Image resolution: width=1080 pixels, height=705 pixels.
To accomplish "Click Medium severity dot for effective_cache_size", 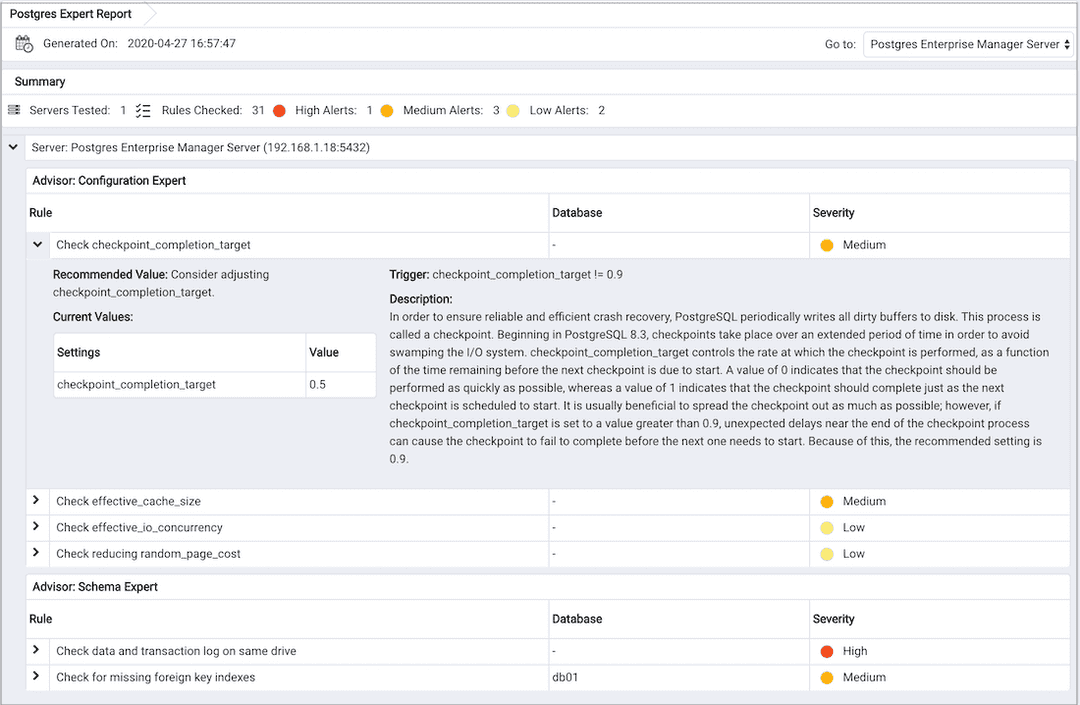I will point(826,501).
